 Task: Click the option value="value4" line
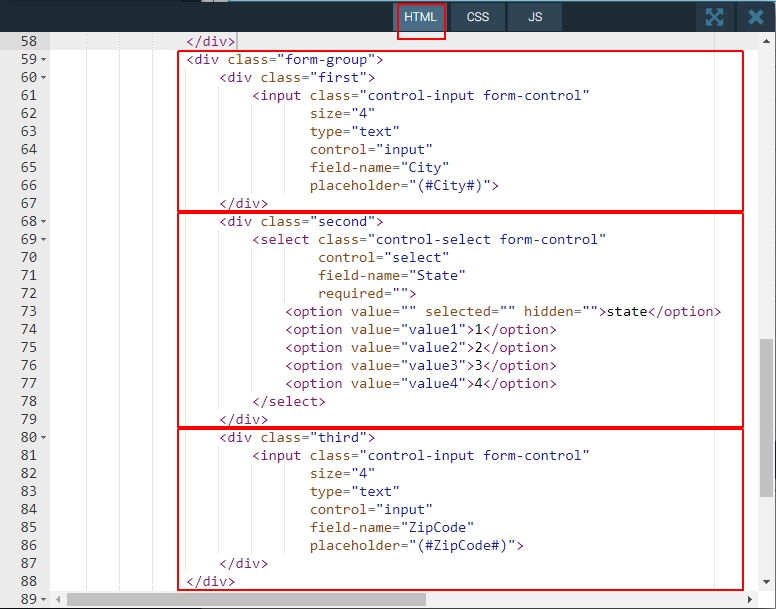coord(421,383)
